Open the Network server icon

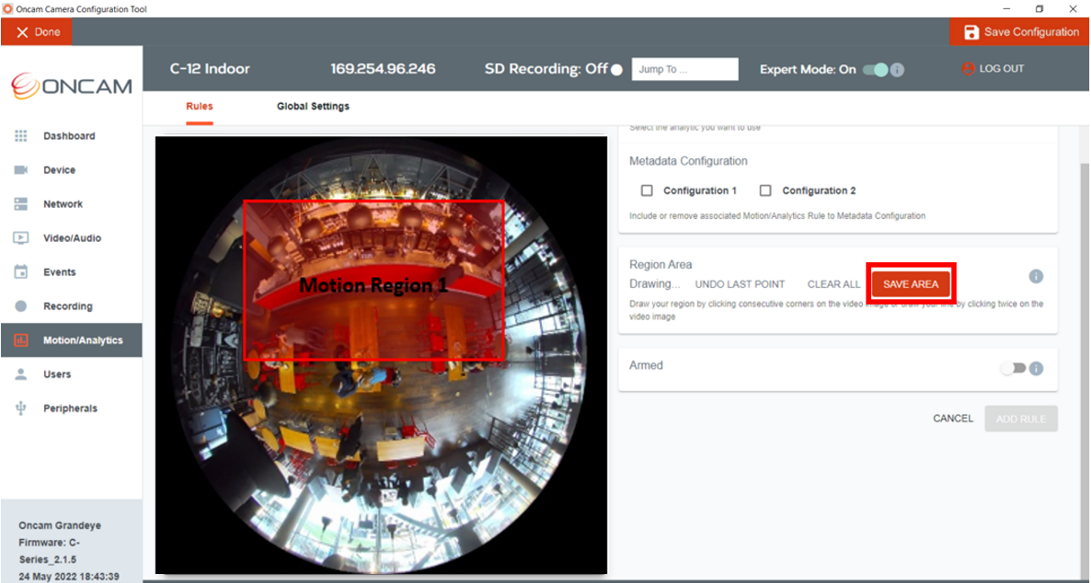[21, 204]
